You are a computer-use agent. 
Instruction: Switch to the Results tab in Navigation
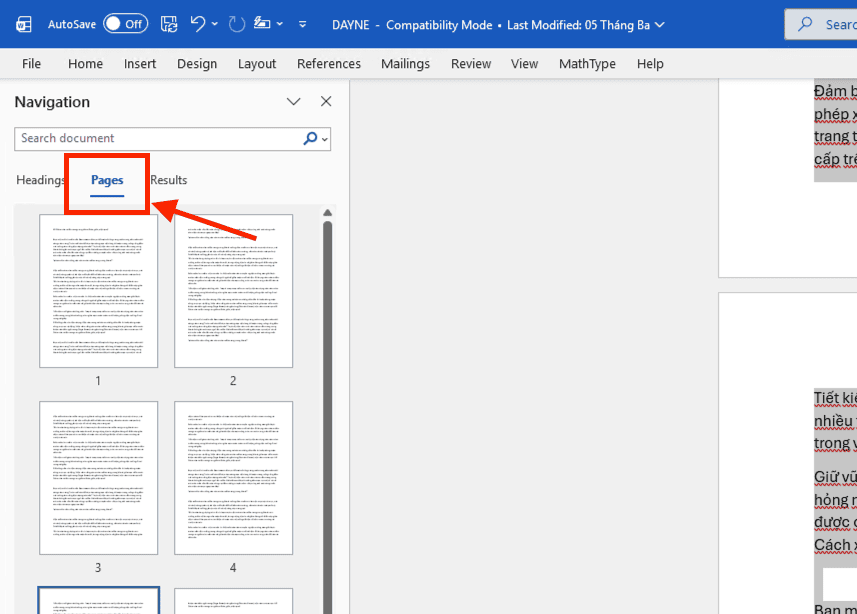point(169,180)
